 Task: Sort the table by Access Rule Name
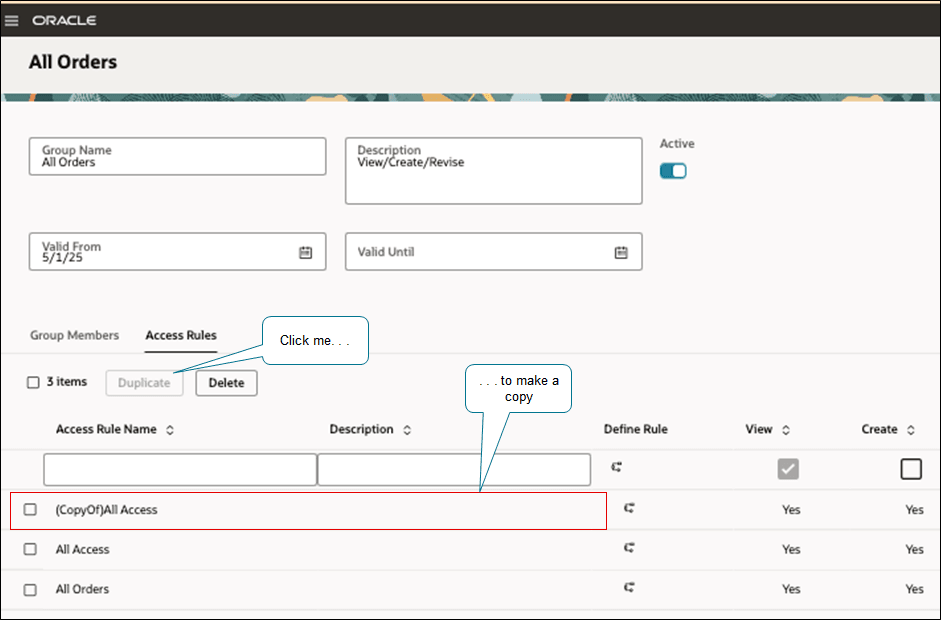pos(170,429)
